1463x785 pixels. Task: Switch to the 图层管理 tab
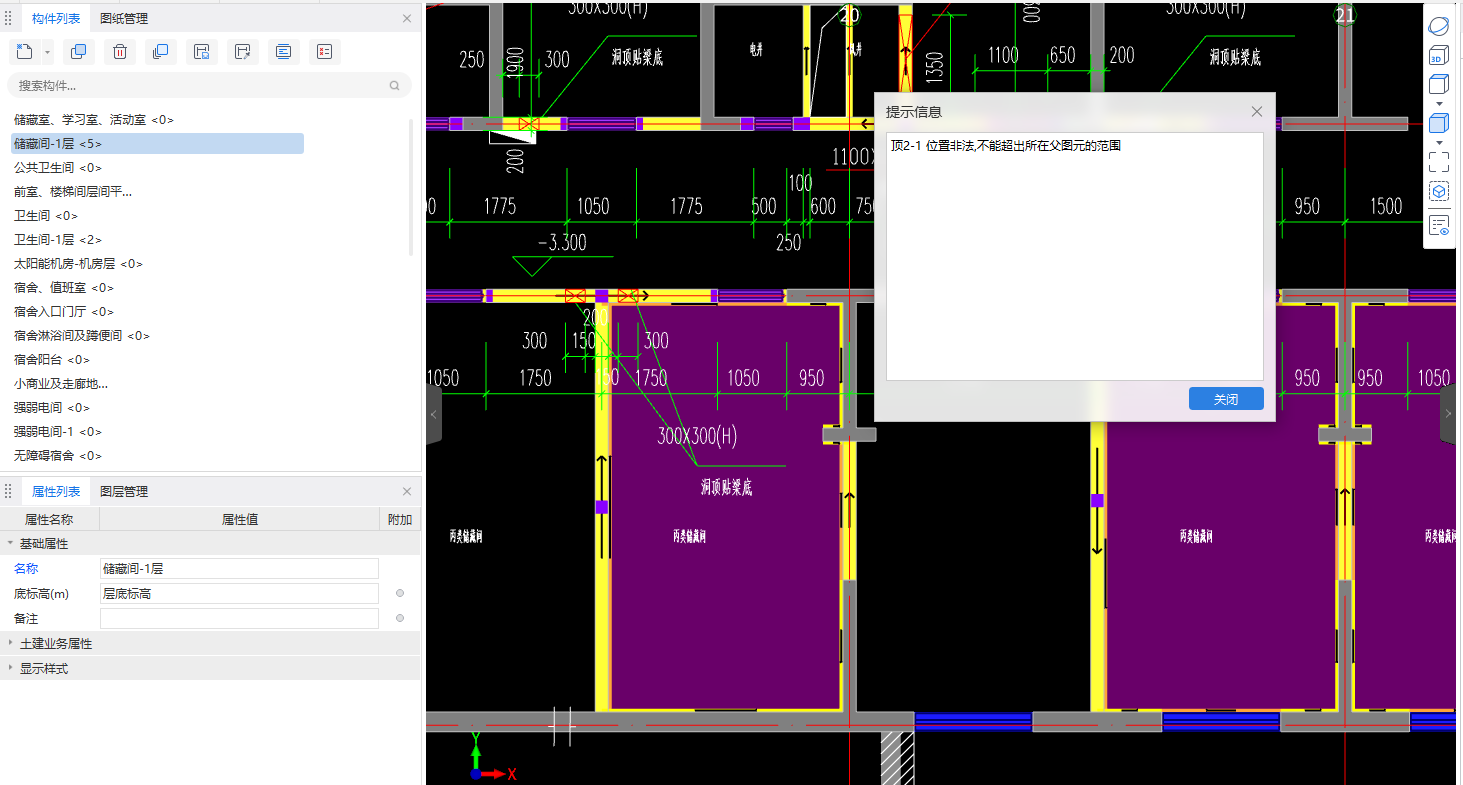[x=124, y=491]
